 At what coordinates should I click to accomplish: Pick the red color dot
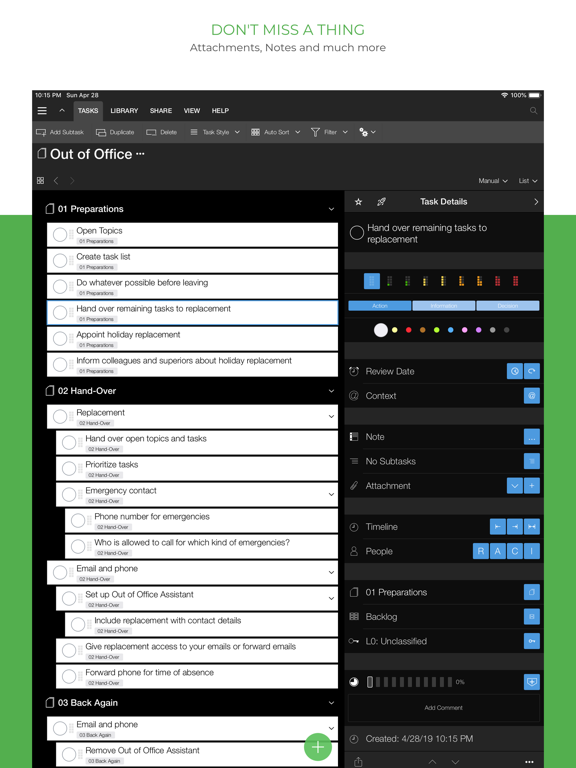pos(408,330)
